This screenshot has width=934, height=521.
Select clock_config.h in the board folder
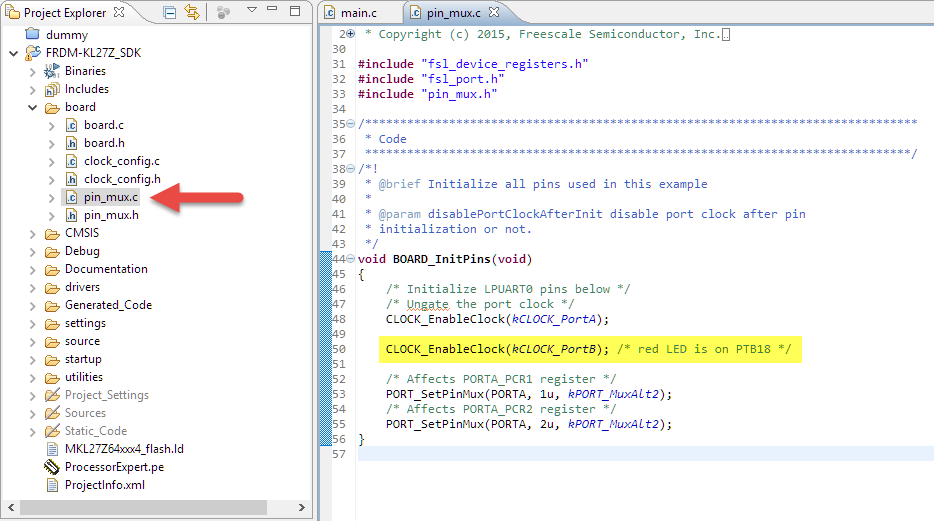tap(121, 179)
